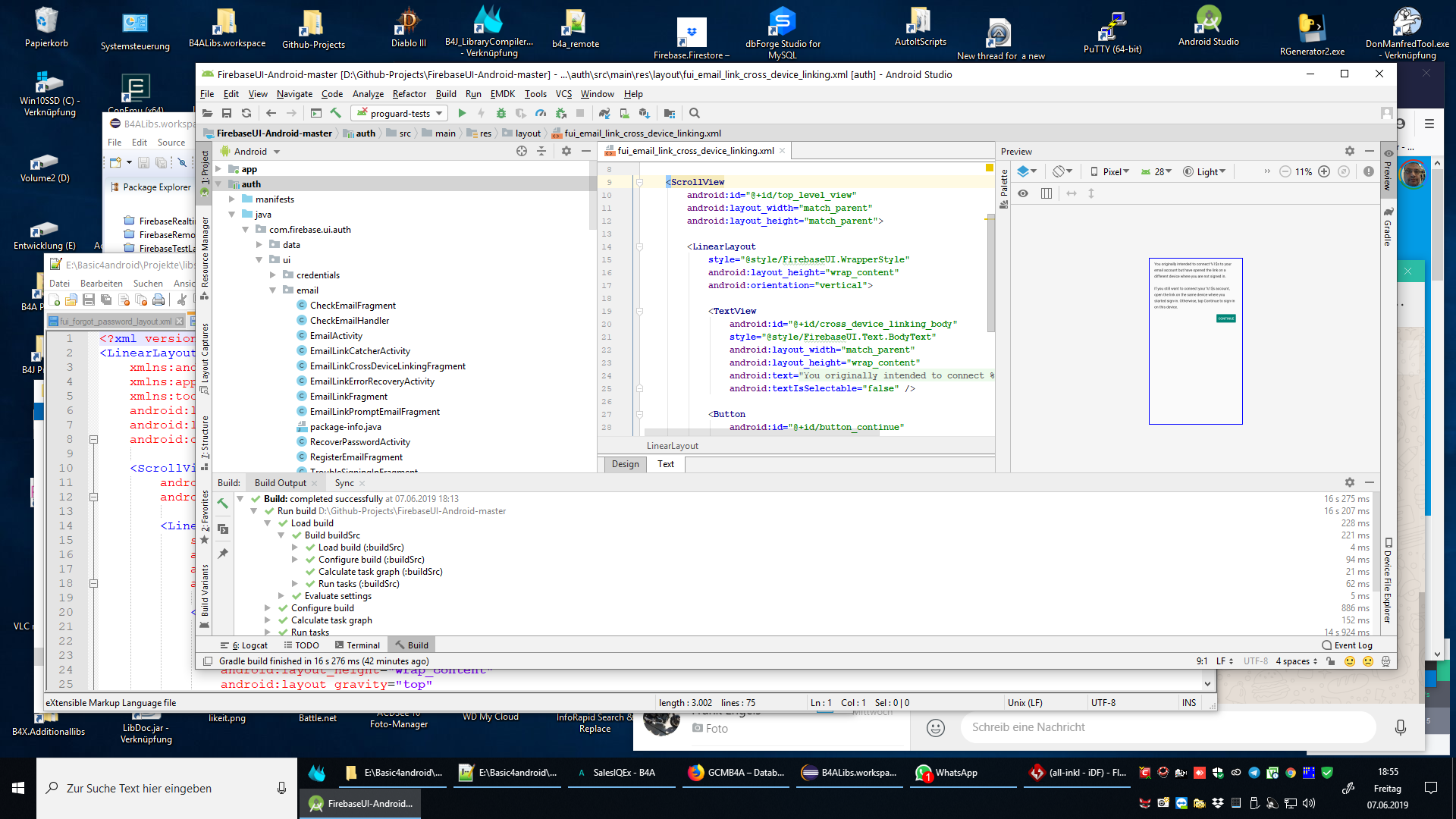Toggle the Gradle tool window sidebar
This screenshot has width=1456, height=819.
(1388, 227)
